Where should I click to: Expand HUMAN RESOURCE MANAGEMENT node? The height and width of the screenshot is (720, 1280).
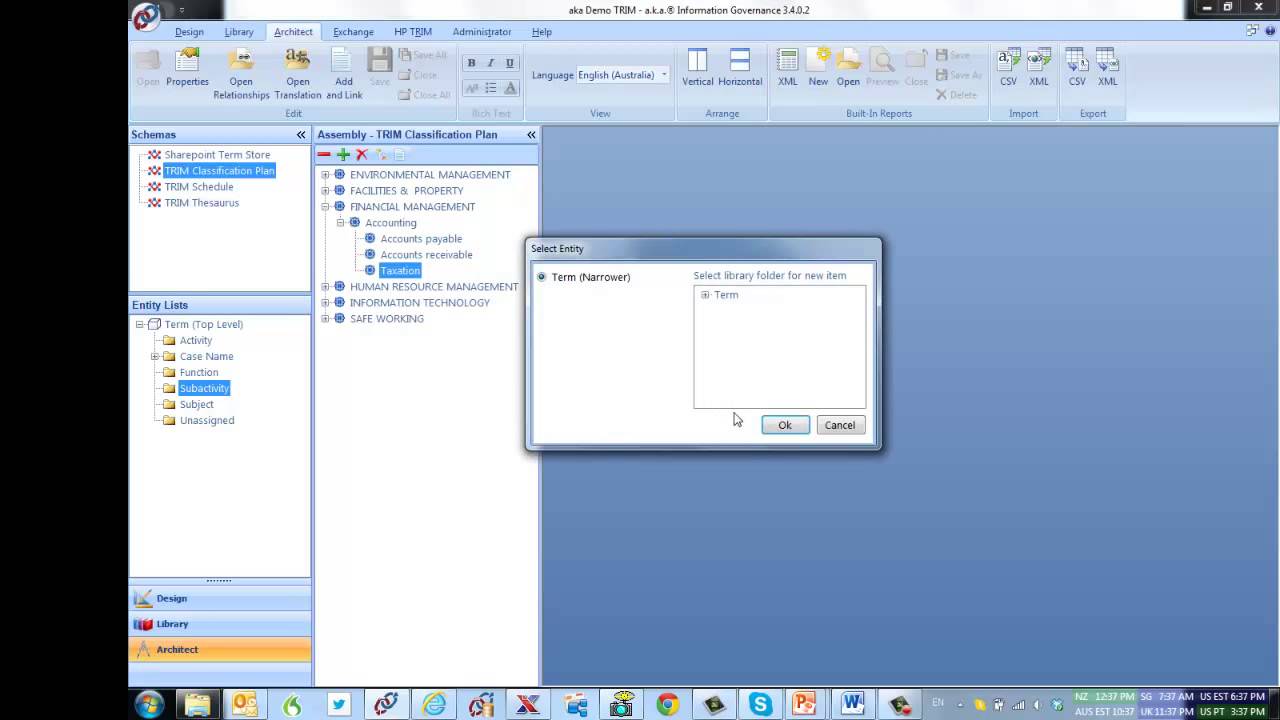(x=325, y=287)
